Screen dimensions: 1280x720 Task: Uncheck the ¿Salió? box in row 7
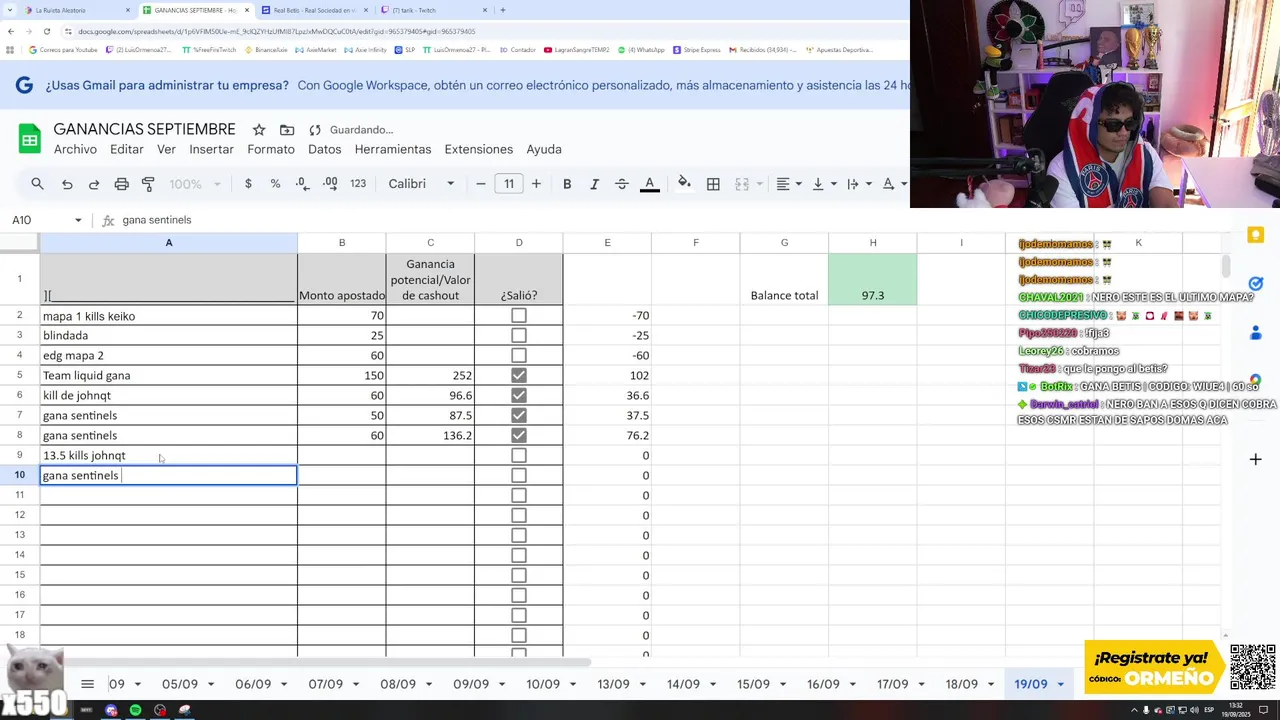click(518, 416)
